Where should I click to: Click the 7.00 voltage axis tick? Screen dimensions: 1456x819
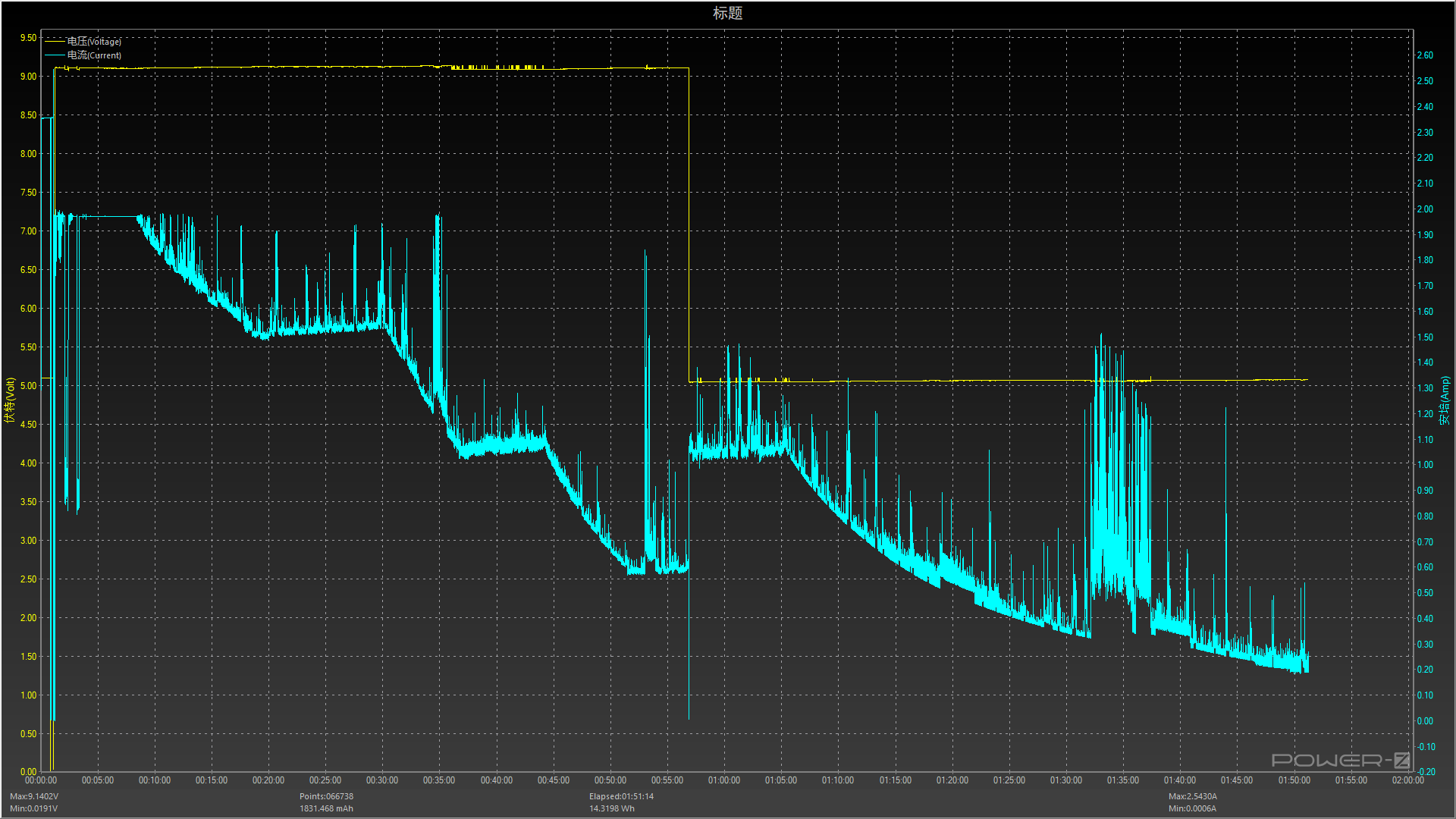point(28,231)
